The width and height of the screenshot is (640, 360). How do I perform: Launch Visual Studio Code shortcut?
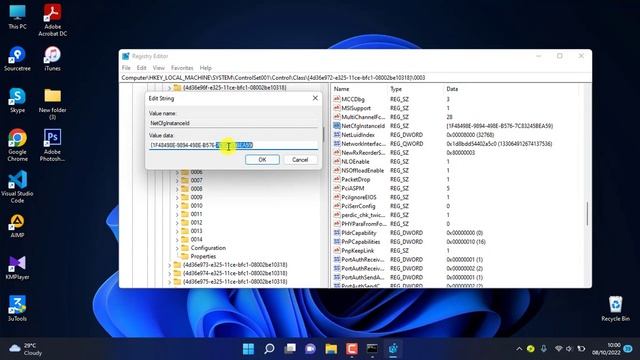coord(17,187)
